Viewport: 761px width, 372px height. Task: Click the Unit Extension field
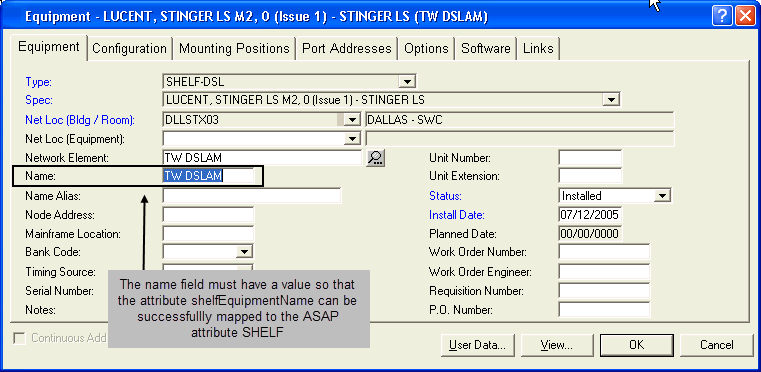pos(590,176)
